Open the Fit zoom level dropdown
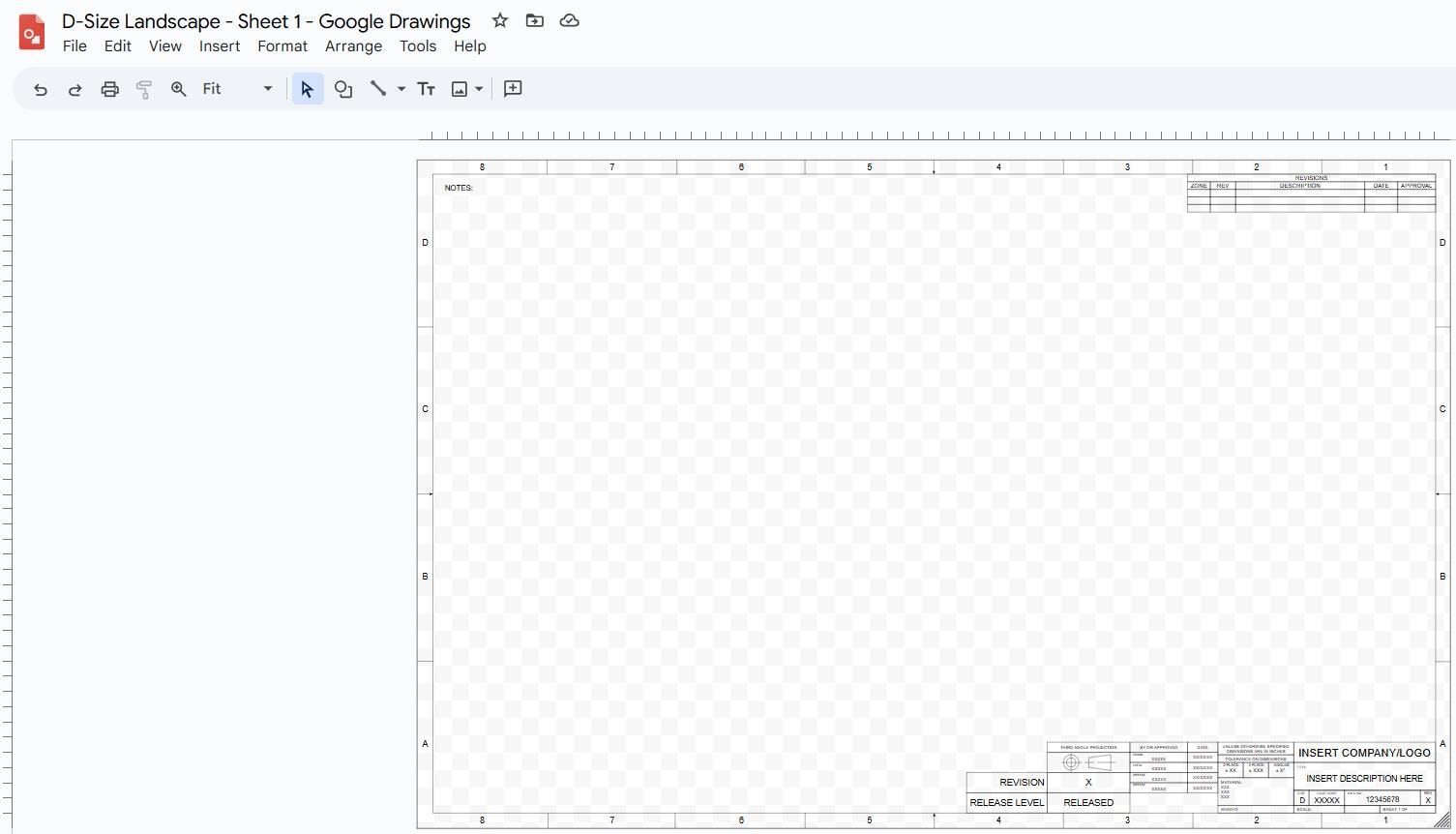This screenshot has height=834, width=1456. point(238,89)
